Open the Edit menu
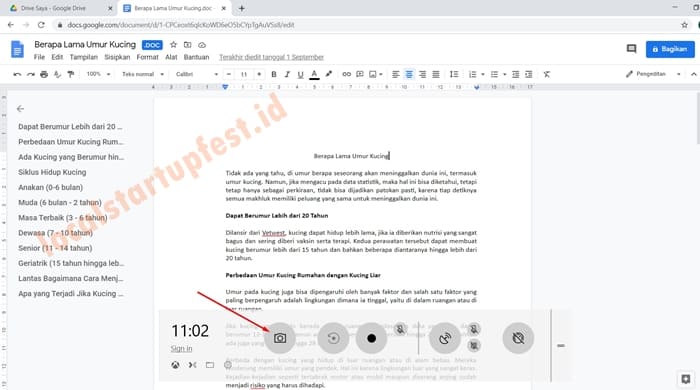Screen dimensions: 700x390 (x=57, y=57)
